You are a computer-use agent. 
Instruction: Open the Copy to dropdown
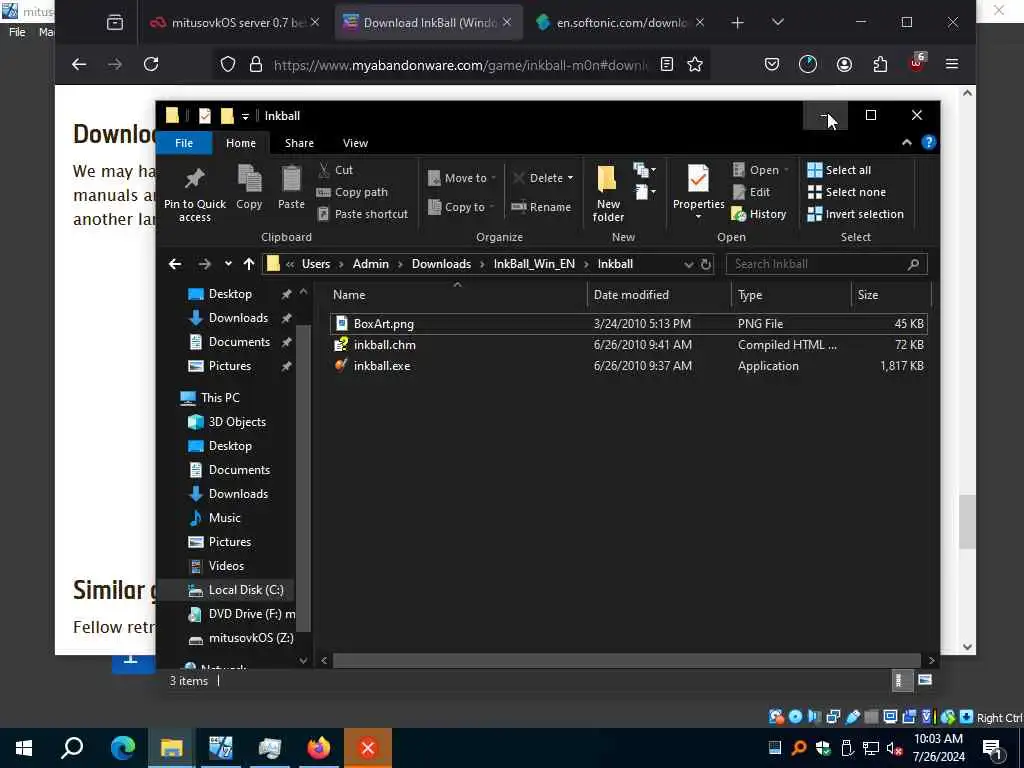pos(461,207)
